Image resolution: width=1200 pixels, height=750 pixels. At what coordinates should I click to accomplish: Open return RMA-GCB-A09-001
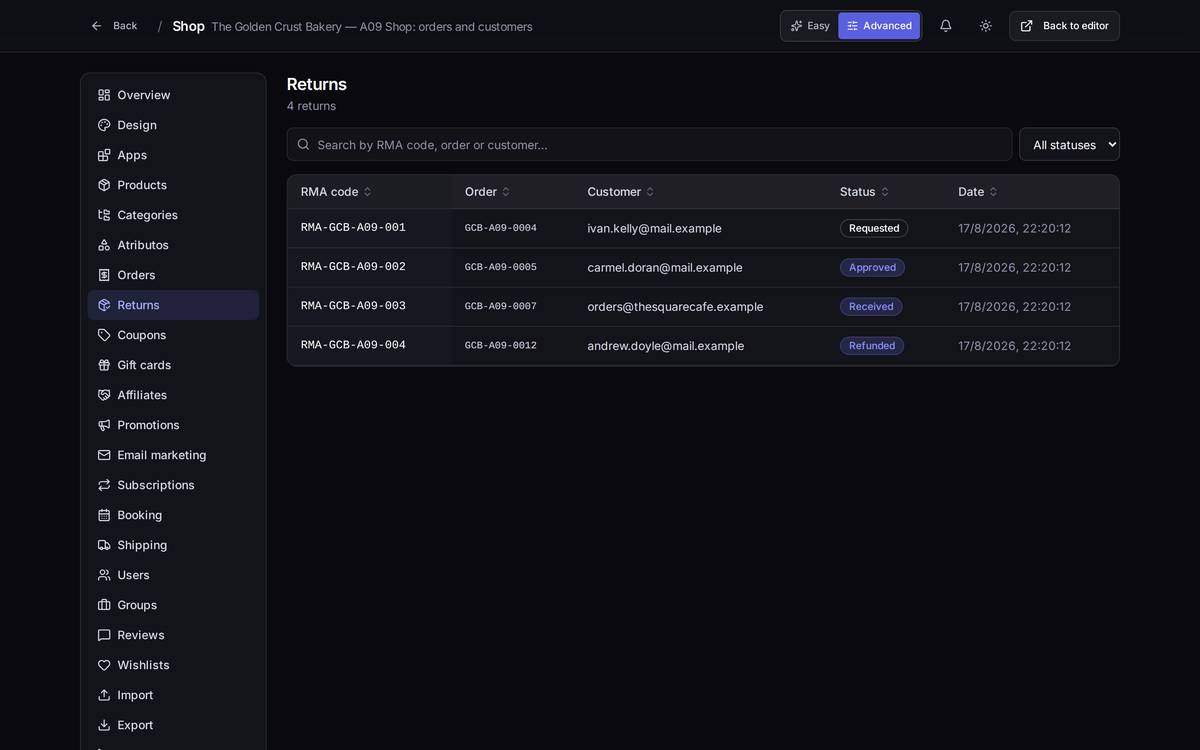(353, 228)
